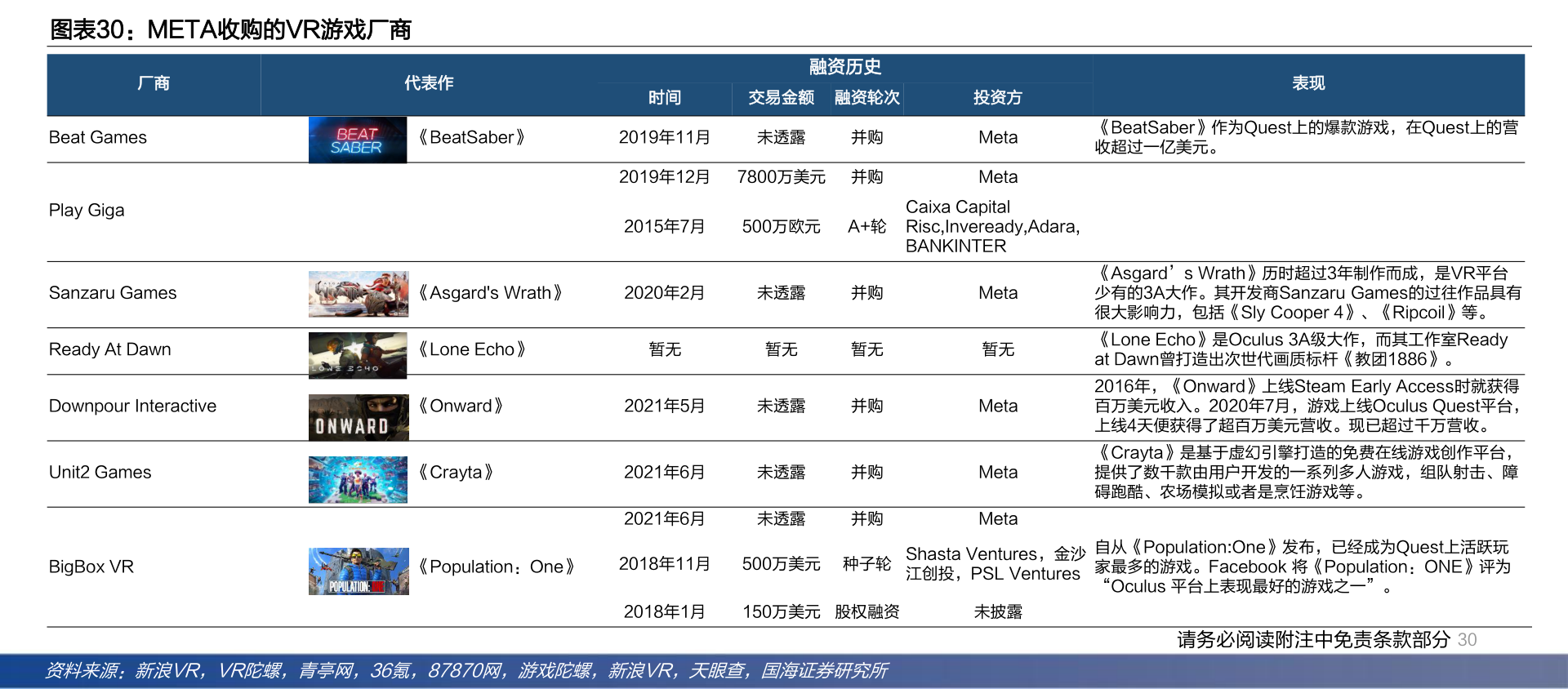The width and height of the screenshot is (1568, 689).
Task: Select the 交易金额 sub-header
Action: (x=782, y=98)
